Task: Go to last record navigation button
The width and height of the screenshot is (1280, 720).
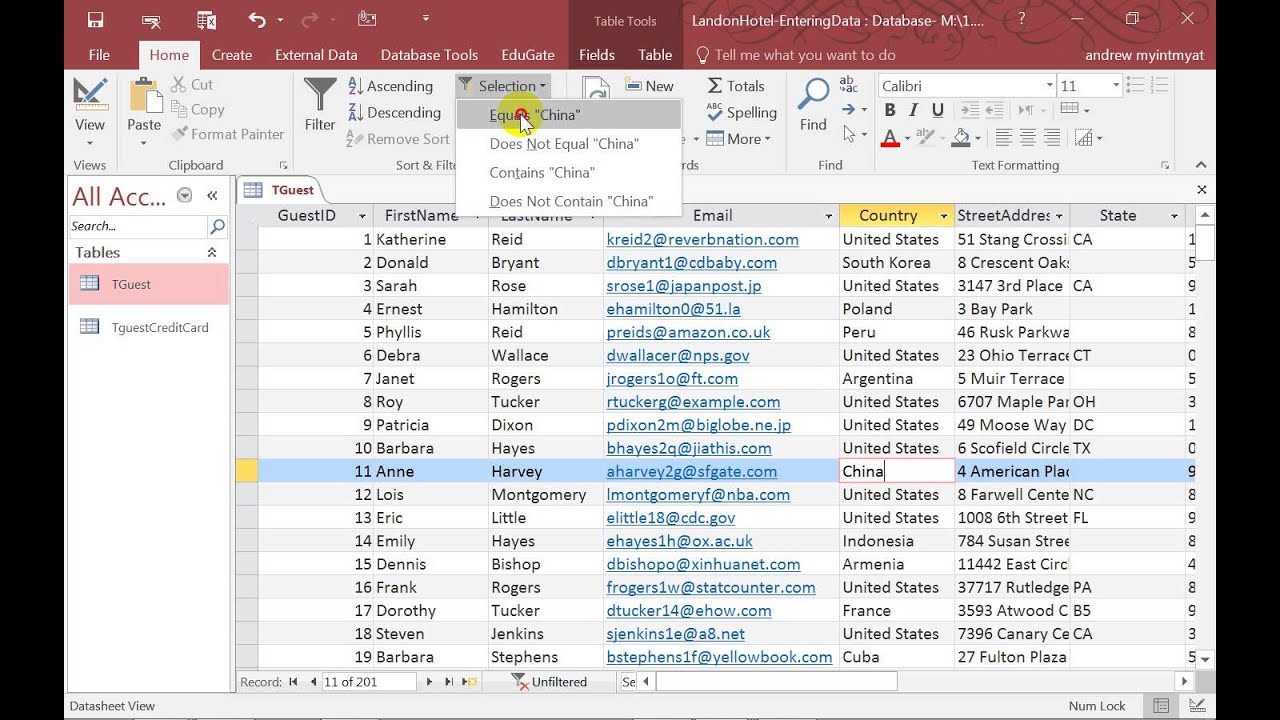Action: (x=449, y=682)
